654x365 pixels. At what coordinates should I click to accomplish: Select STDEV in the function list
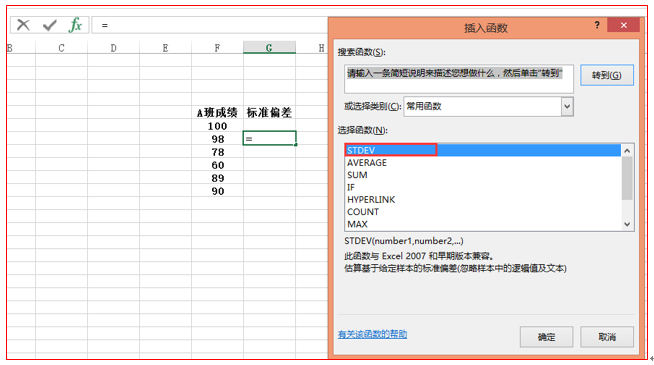[x=483, y=150]
